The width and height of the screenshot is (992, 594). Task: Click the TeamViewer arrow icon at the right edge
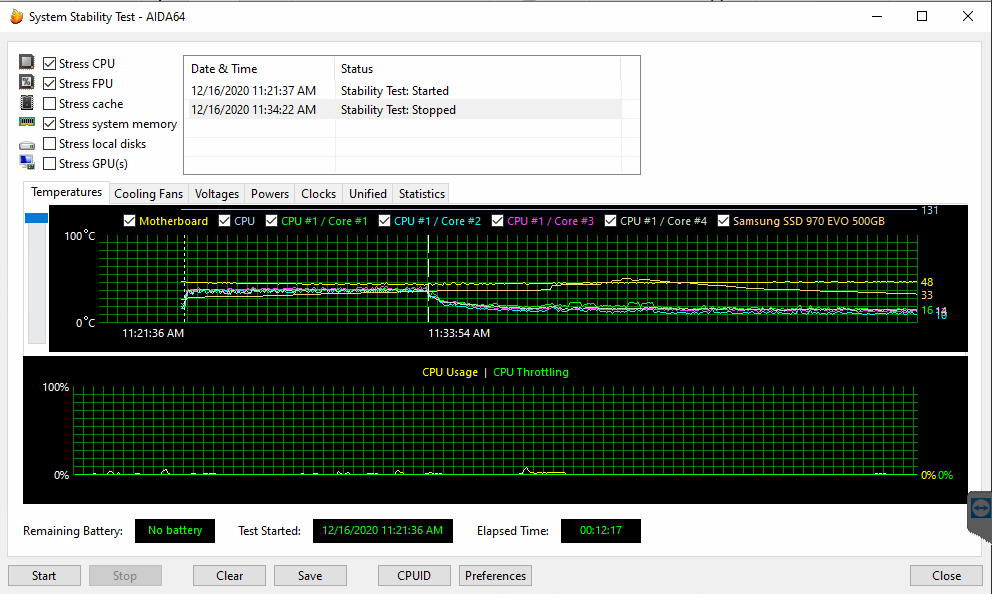pyautogui.click(x=980, y=508)
